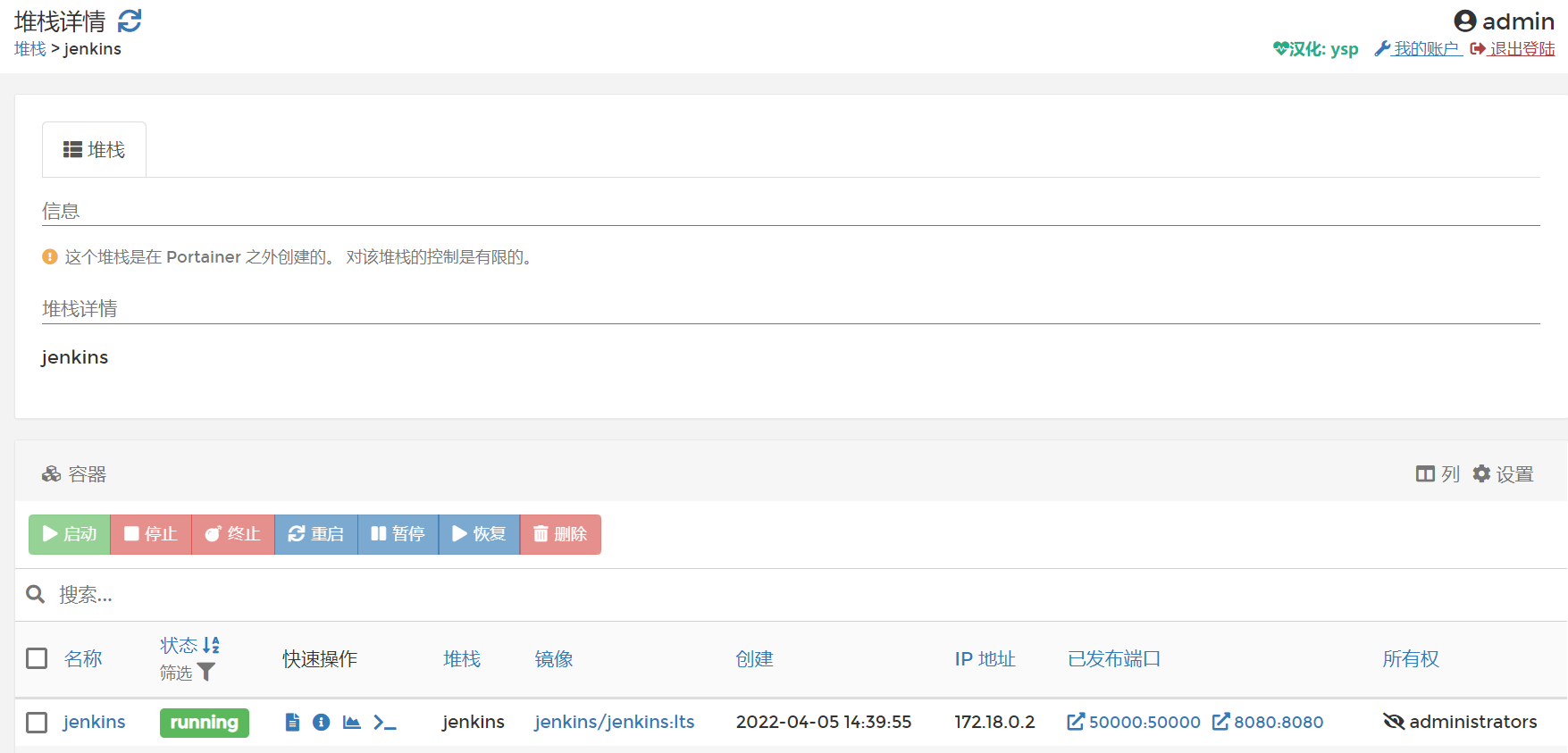Click the 删除 remove button
Image resolution: width=1568 pixels, height=753 pixels.
(560, 534)
